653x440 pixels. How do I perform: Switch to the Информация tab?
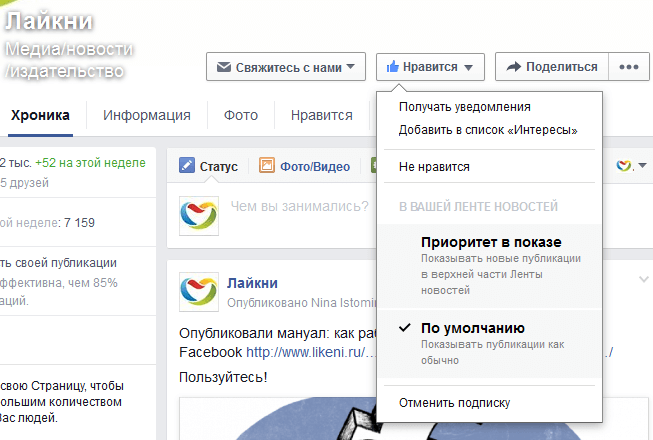click(x=146, y=115)
